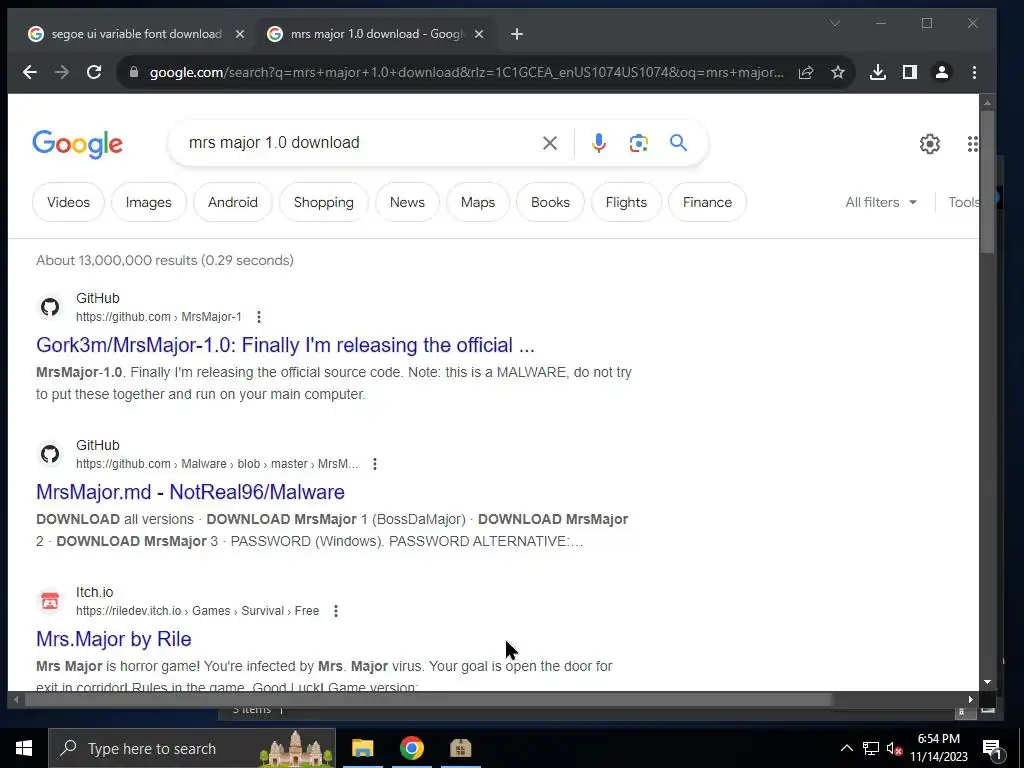Click the horizontal scrollbar thumb
This screenshot has height=768, width=1024.
[x=428, y=699]
